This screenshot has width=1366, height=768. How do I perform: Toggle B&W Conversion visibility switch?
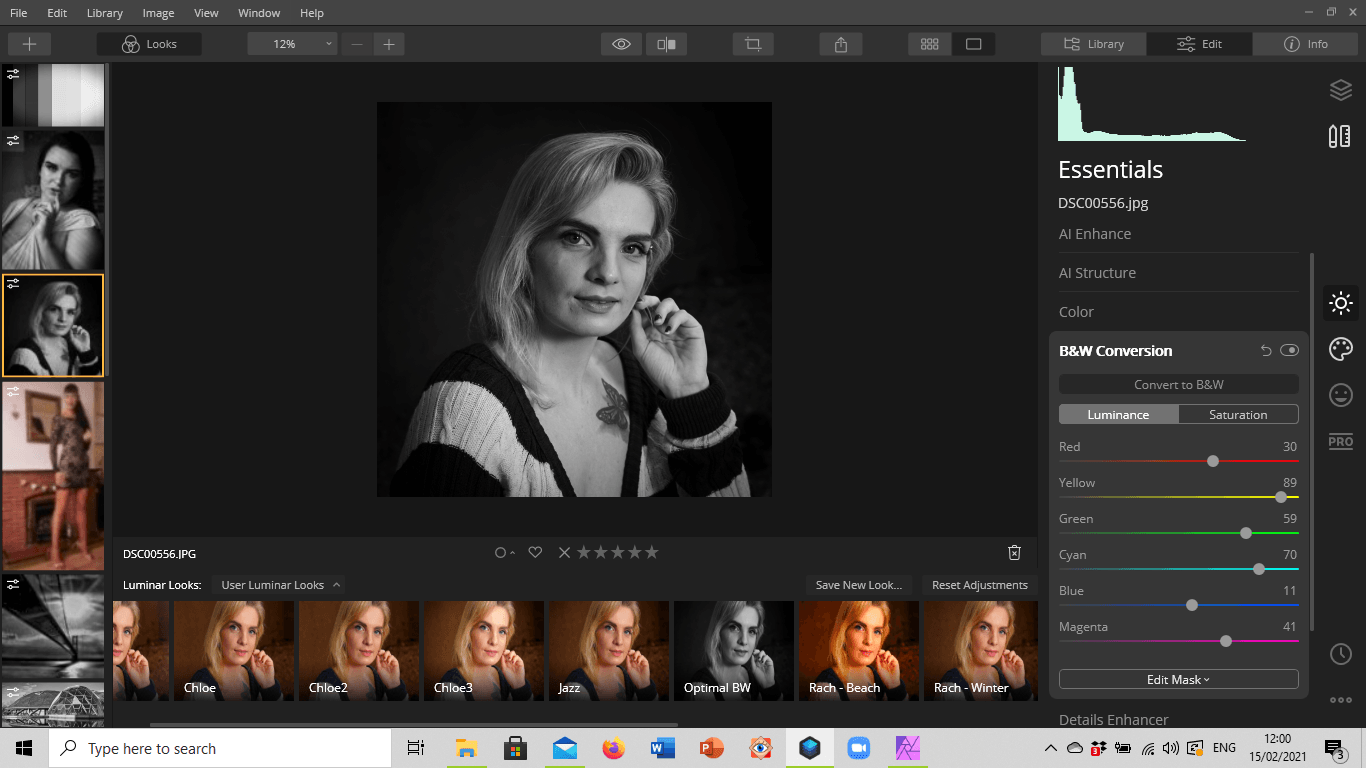[1289, 351]
